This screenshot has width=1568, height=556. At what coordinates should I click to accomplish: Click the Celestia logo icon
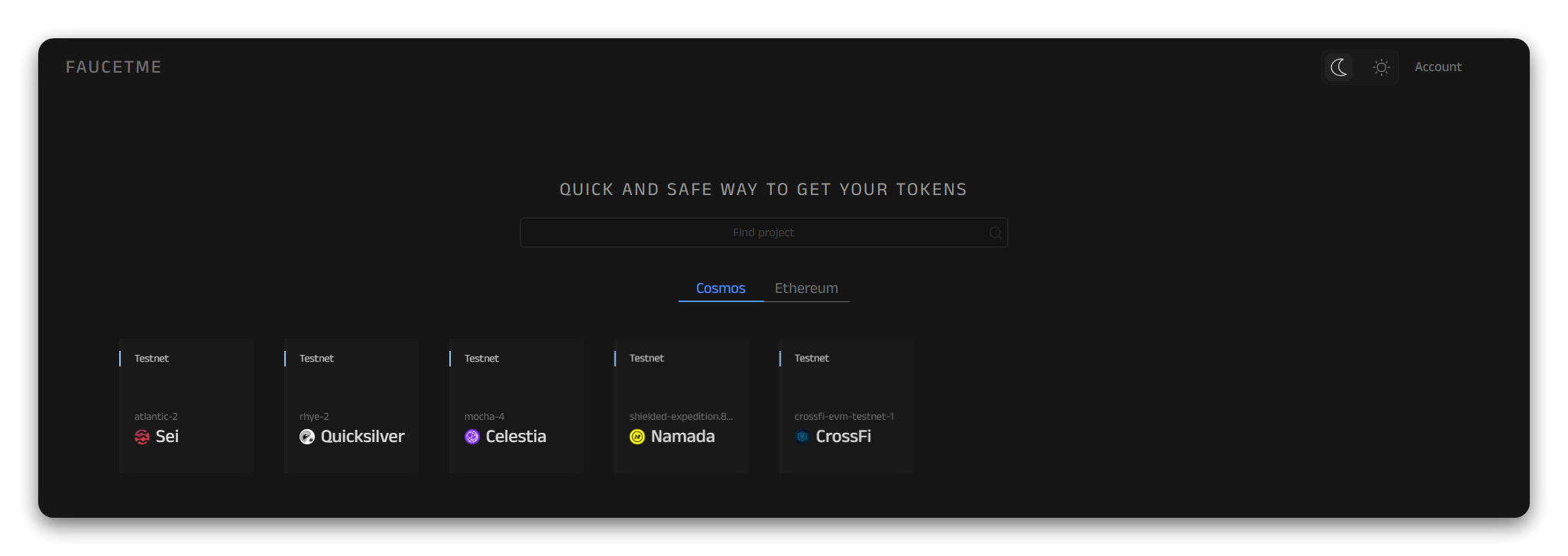[472, 437]
